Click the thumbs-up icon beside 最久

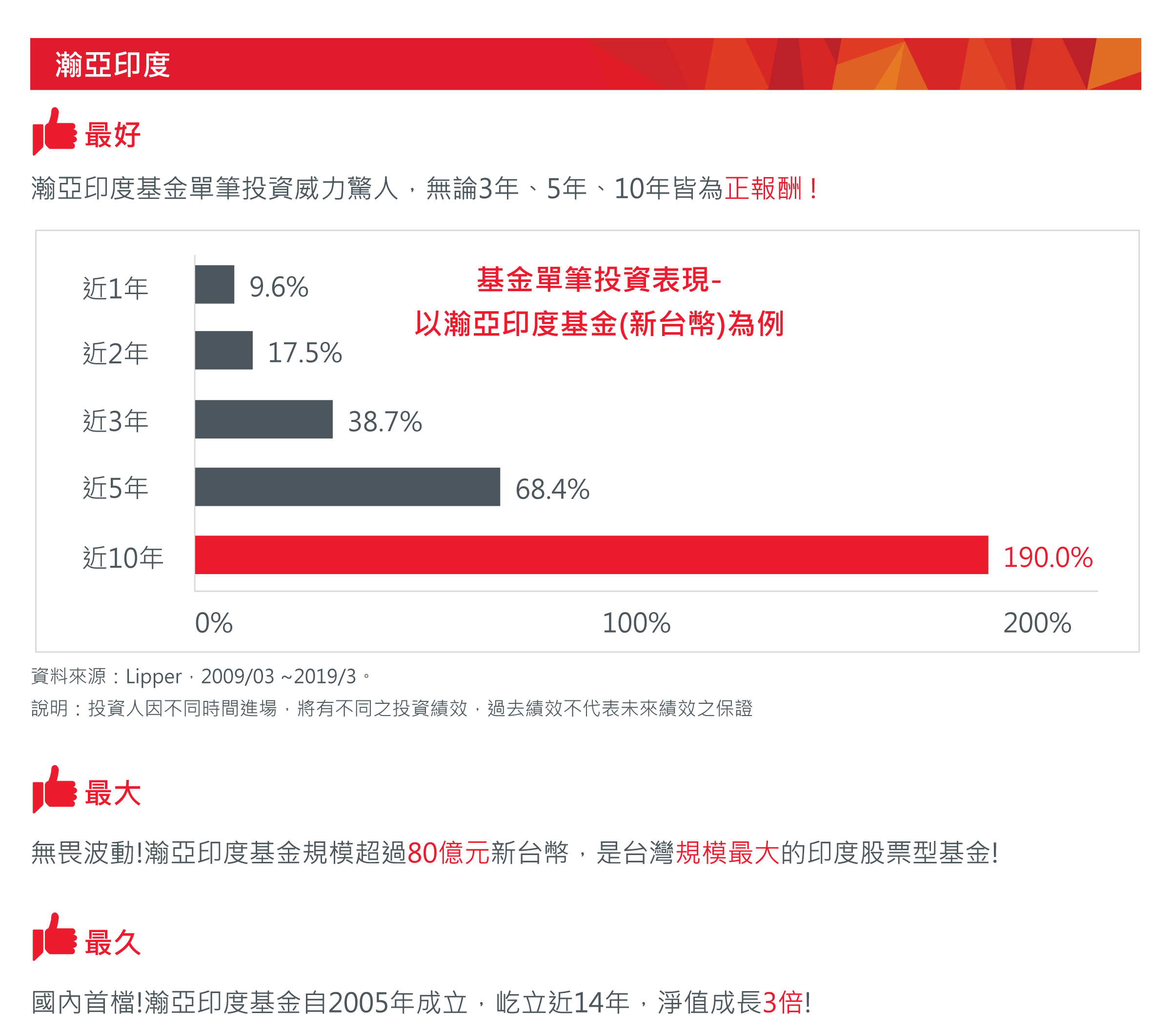(55, 936)
